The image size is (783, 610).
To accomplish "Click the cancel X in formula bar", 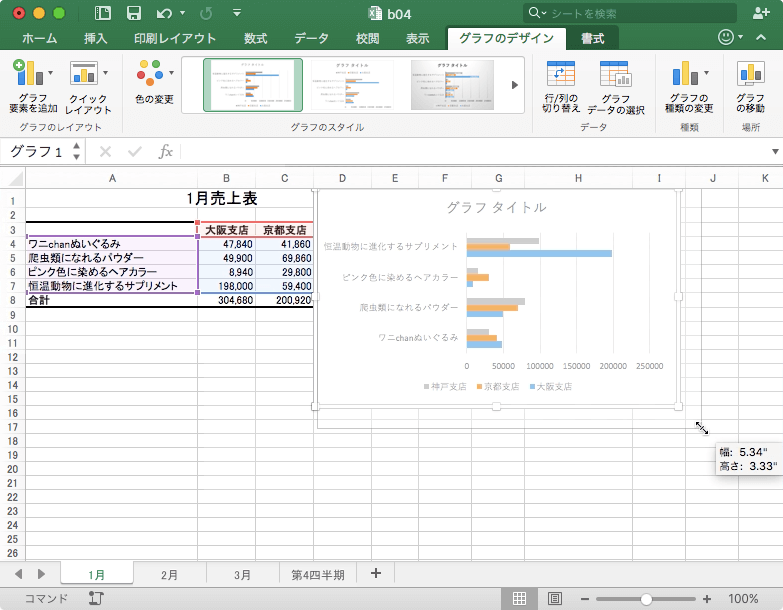I will point(105,151).
